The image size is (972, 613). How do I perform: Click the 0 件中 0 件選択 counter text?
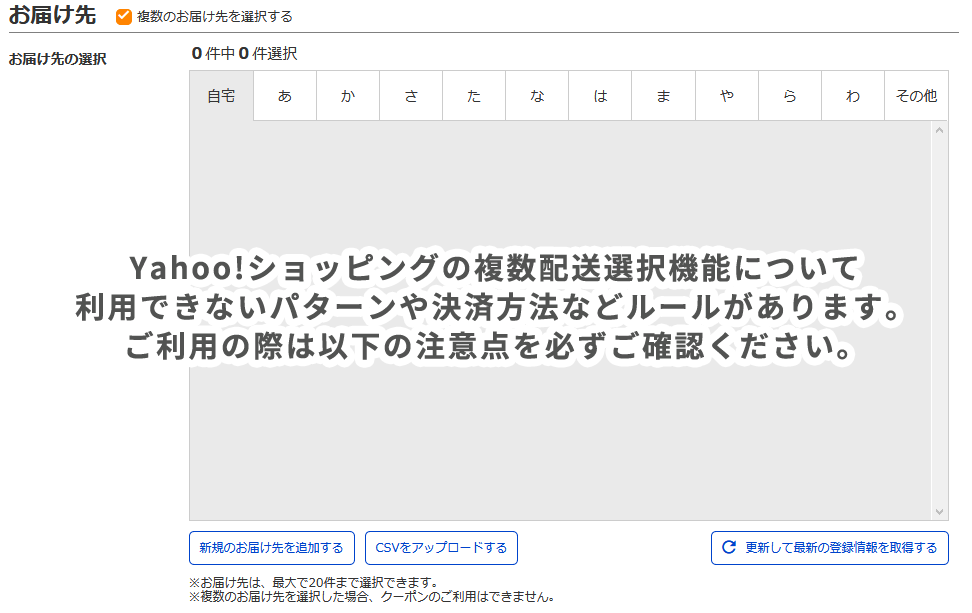click(x=244, y=54)
